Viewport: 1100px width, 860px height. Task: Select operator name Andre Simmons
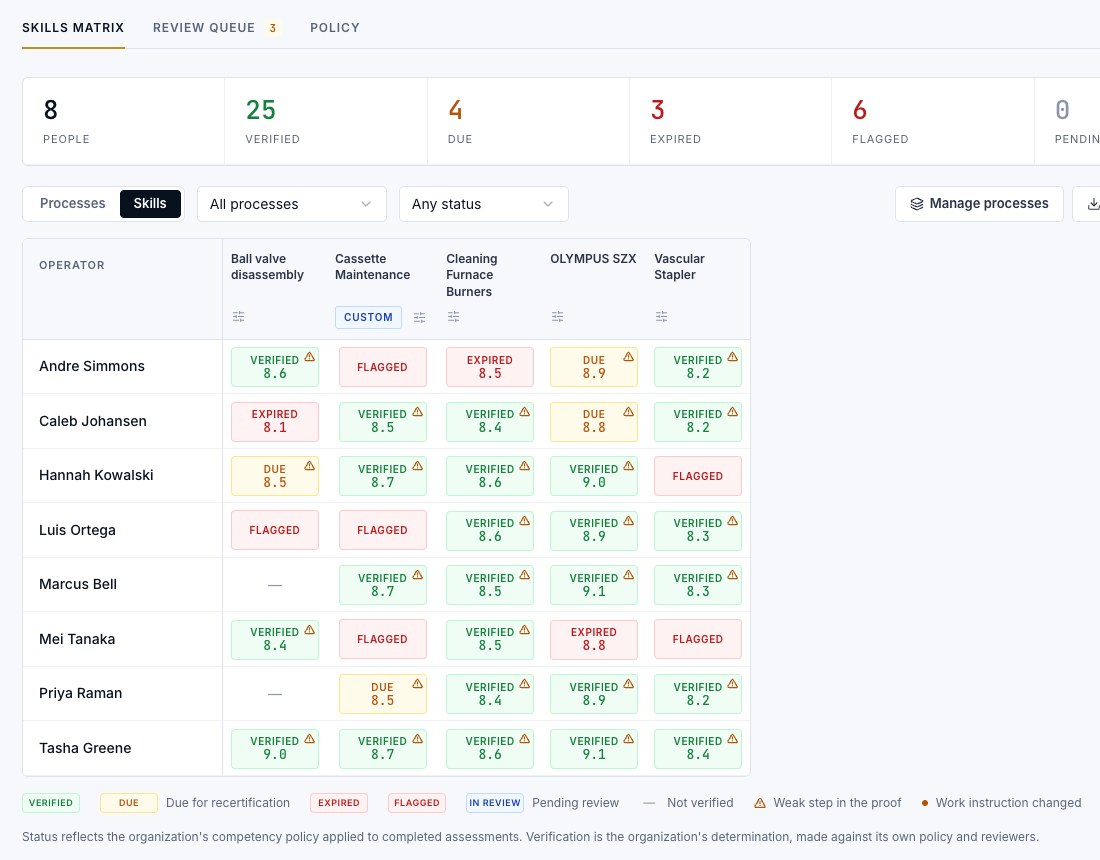pyautogui.click(x=92, y=366)
